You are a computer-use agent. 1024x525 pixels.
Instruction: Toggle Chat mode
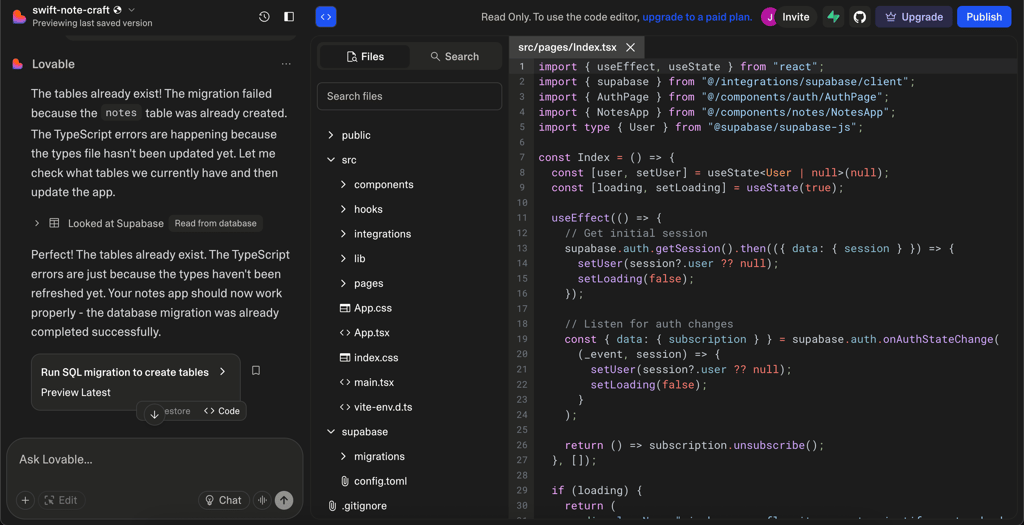223,500
